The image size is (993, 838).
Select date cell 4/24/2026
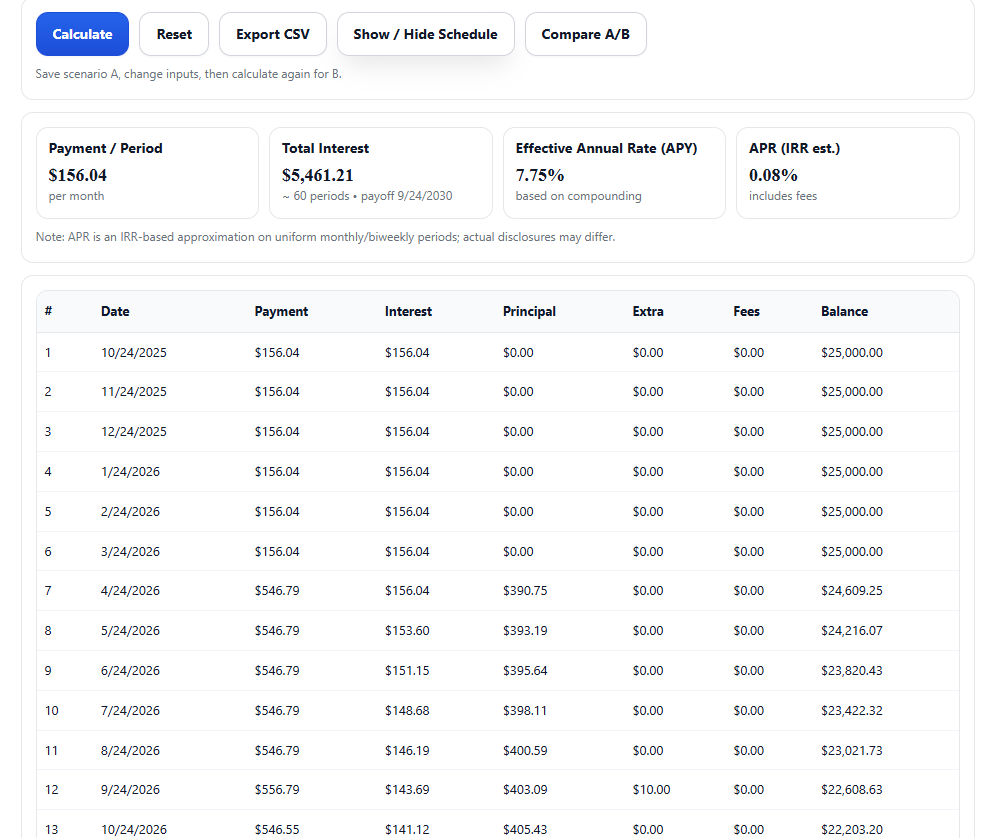(x=130, y=590)
